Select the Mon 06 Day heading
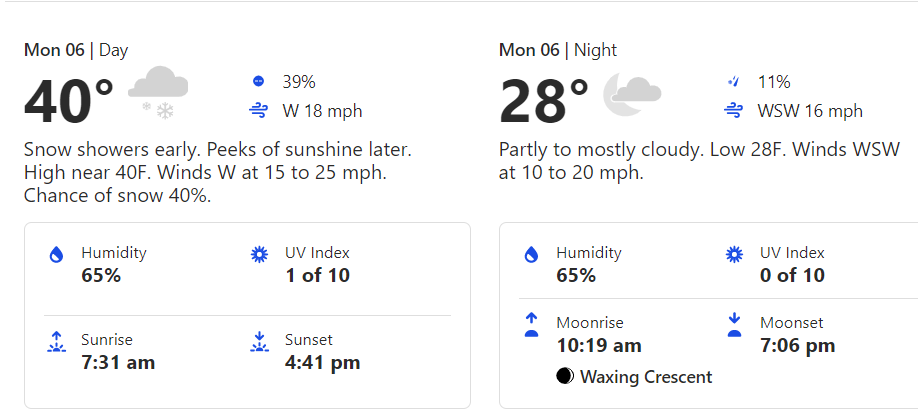The image size is (918, 411). pos(76,50)
